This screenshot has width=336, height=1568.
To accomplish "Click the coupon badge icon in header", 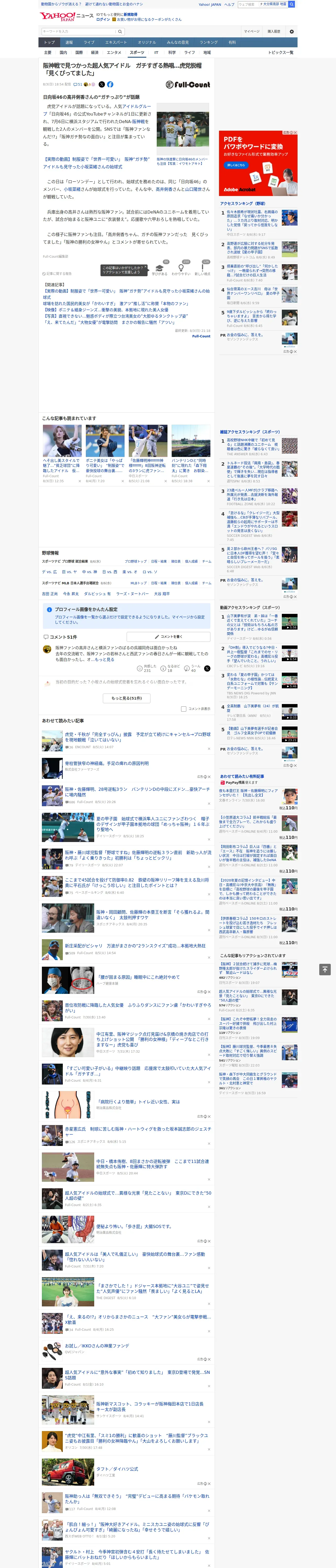I will [x=115, y=20].
